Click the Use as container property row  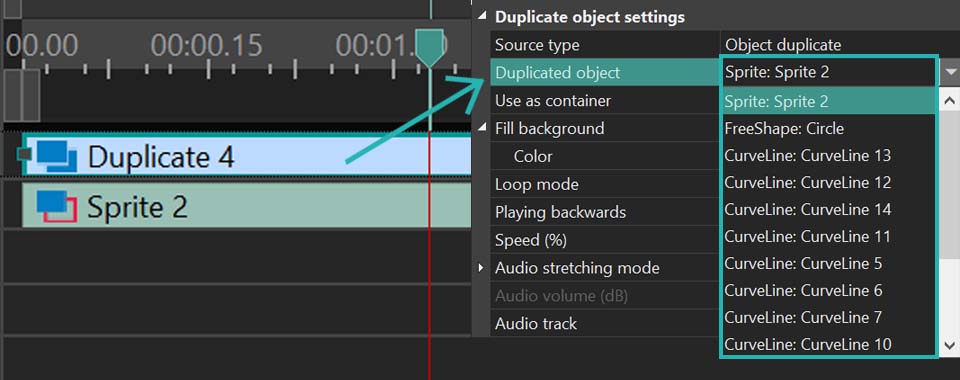click(x=606, y=100)
